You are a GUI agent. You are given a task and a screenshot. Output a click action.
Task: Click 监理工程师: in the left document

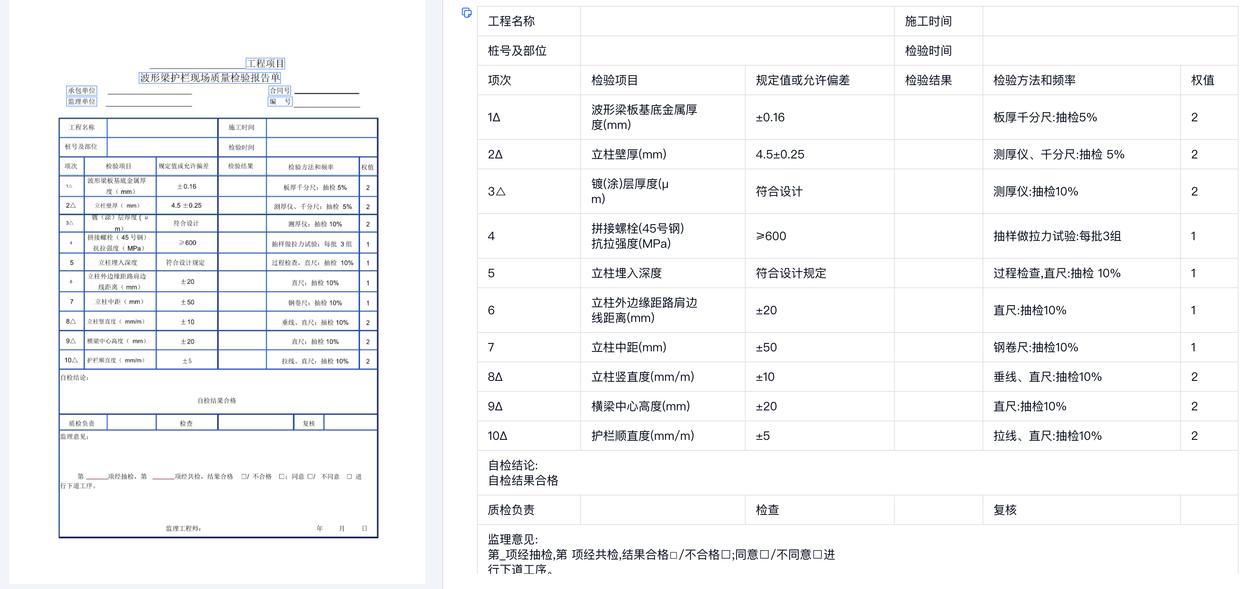coord(184,529)
